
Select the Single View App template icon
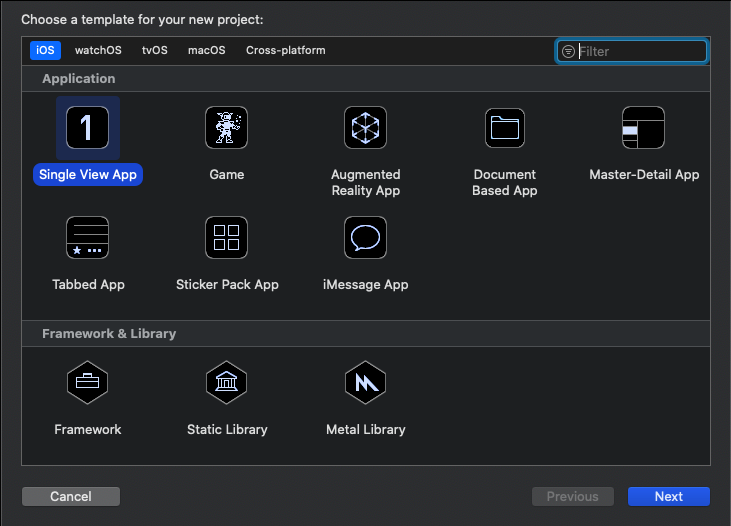88,127
